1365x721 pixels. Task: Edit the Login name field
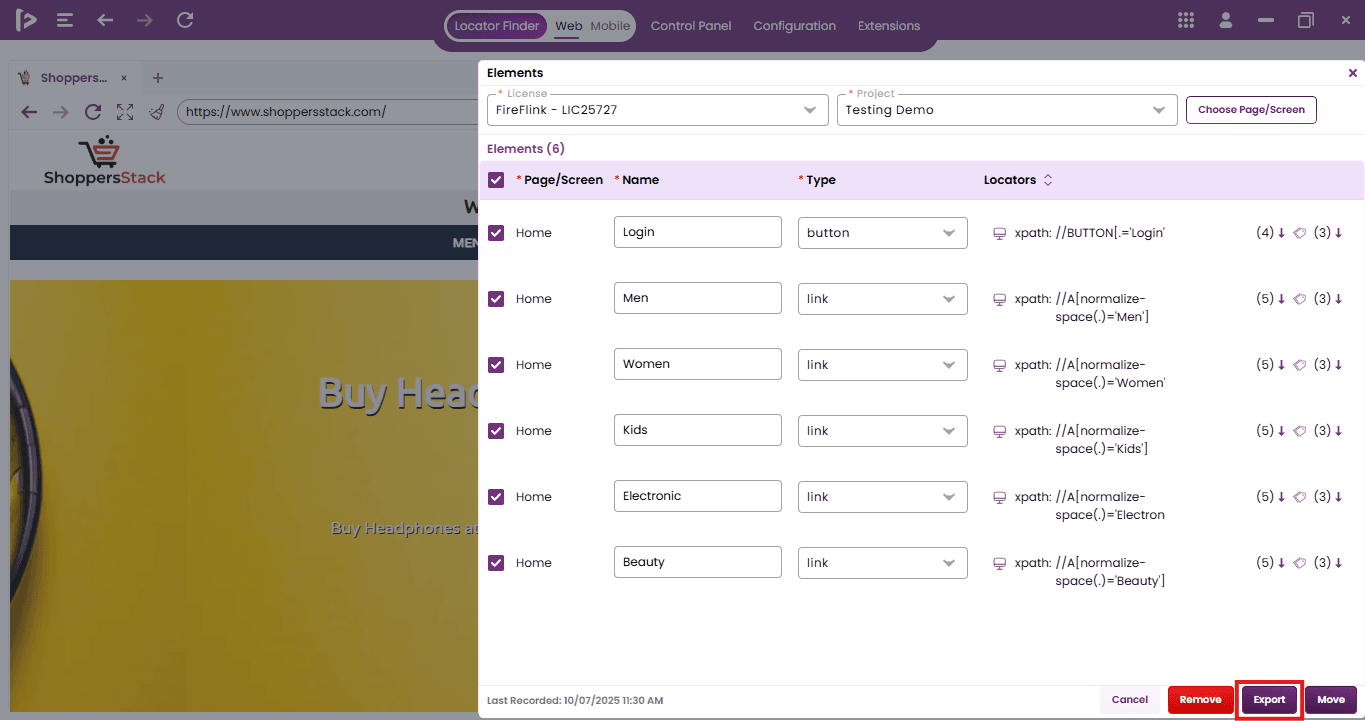pos(698,232)
